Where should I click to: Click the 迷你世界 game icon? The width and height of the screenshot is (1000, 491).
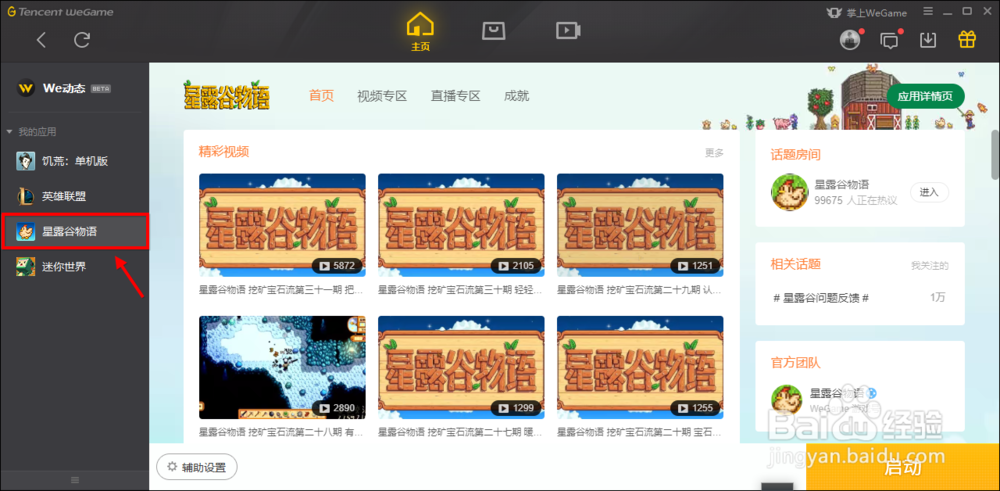point(26,267)
